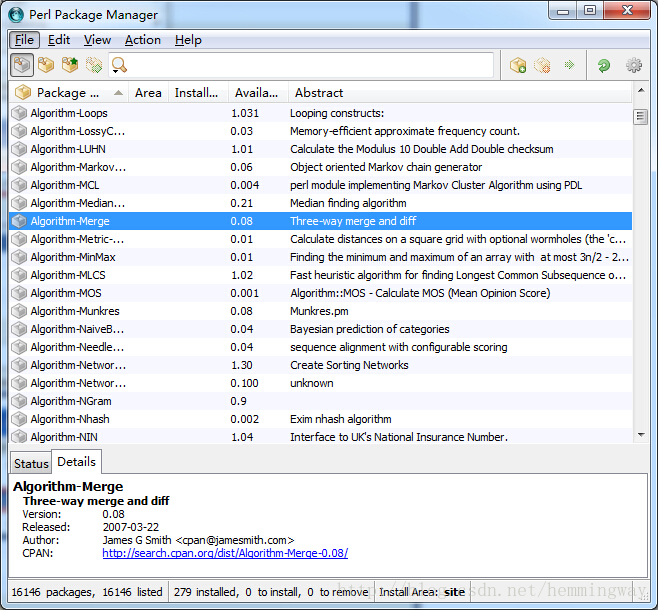Sort by Available column header
Screen dimensions: 658x610
(x=256, y=93)
